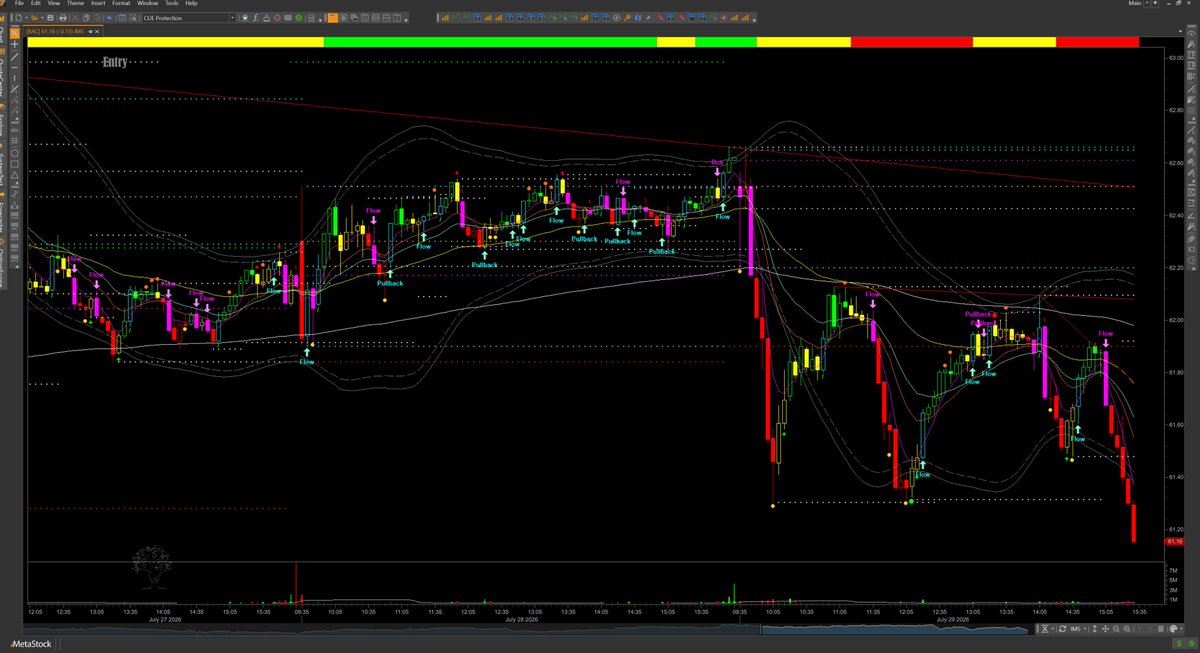Open the Tools menu
This screenshot has width=1200, height=653.
[x=172, y=3]
